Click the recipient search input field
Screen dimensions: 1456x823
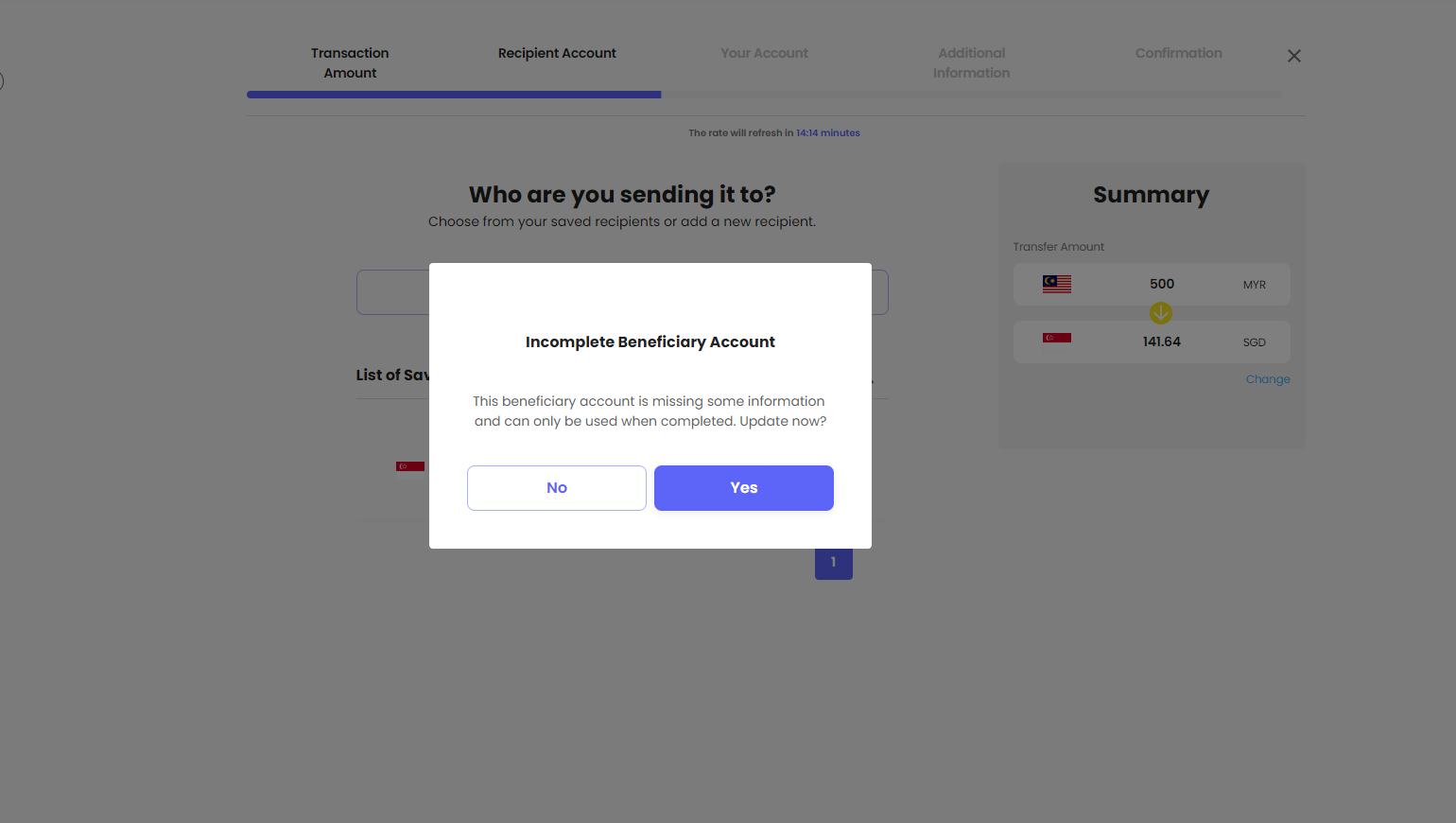pos(622,292)
